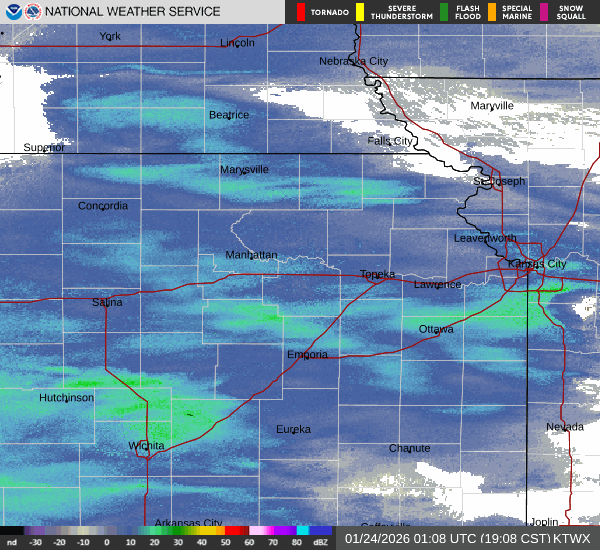
Task: Click the Snow Squall legend label
Action: (572, 12)
